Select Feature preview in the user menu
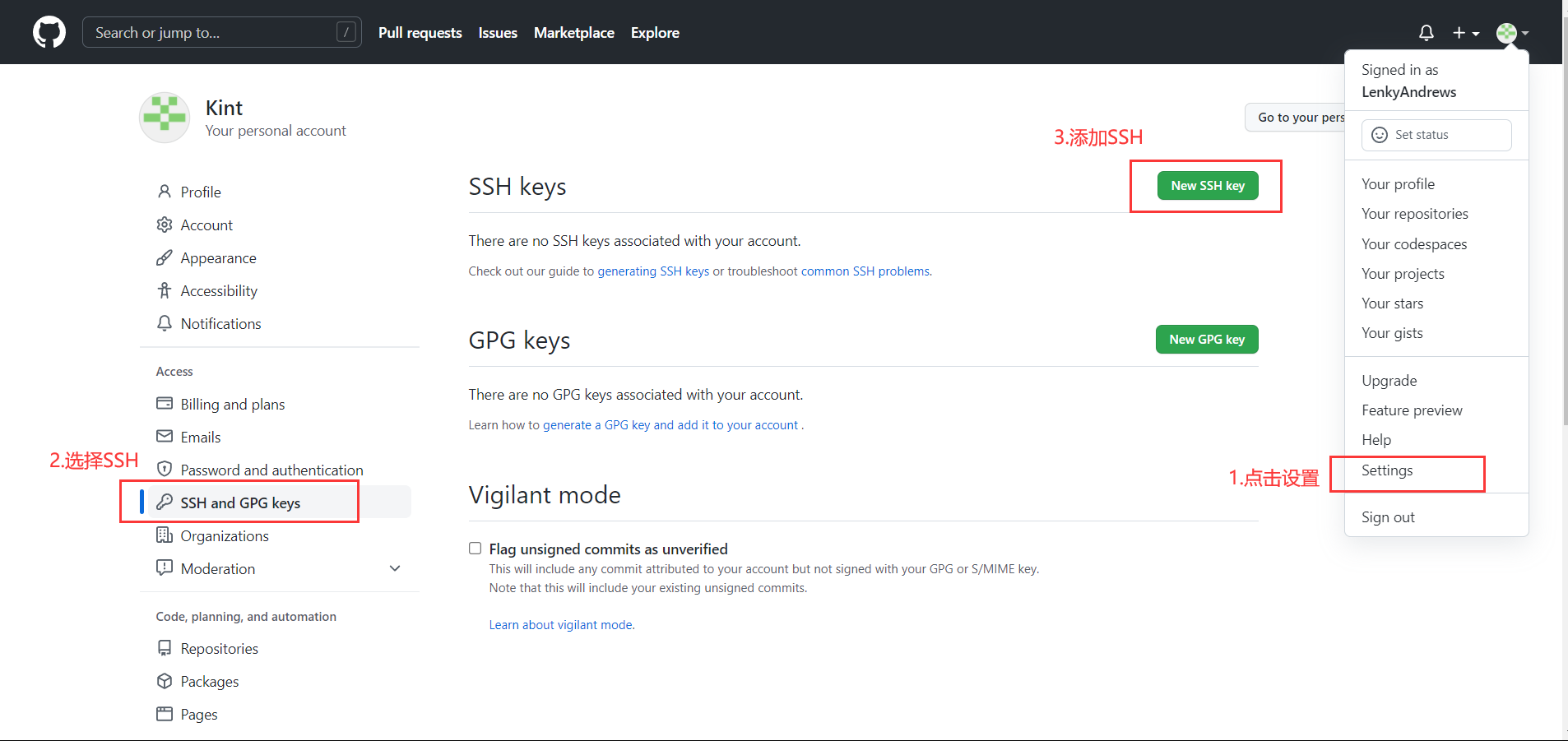Image resolution: width=1568 pixels, height=741 pixels. click(1436, 410)
